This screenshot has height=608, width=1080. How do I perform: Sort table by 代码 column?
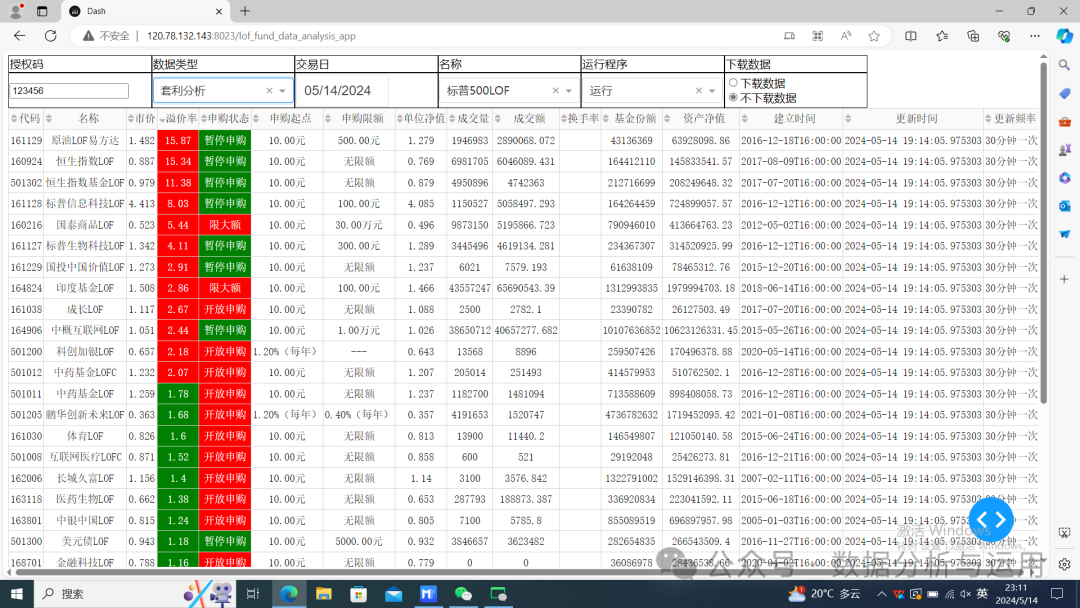(14, 118)
